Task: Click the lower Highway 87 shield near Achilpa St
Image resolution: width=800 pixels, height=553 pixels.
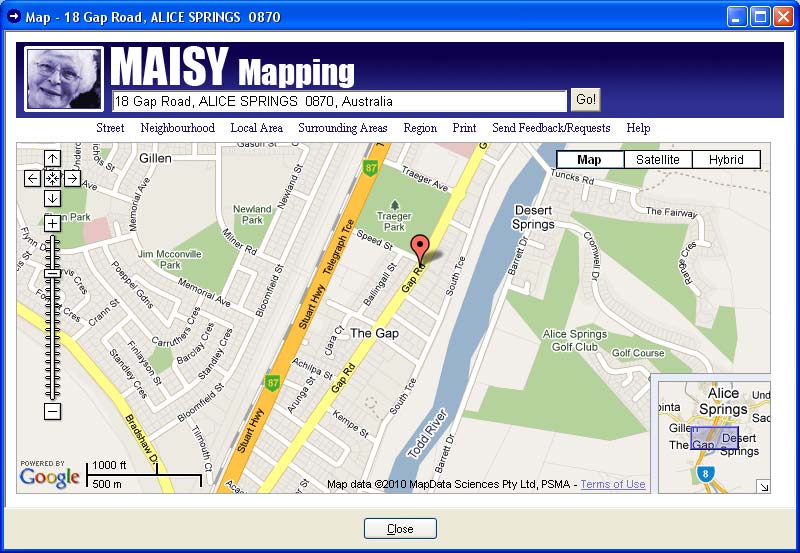Action: (x=272, y=383)
